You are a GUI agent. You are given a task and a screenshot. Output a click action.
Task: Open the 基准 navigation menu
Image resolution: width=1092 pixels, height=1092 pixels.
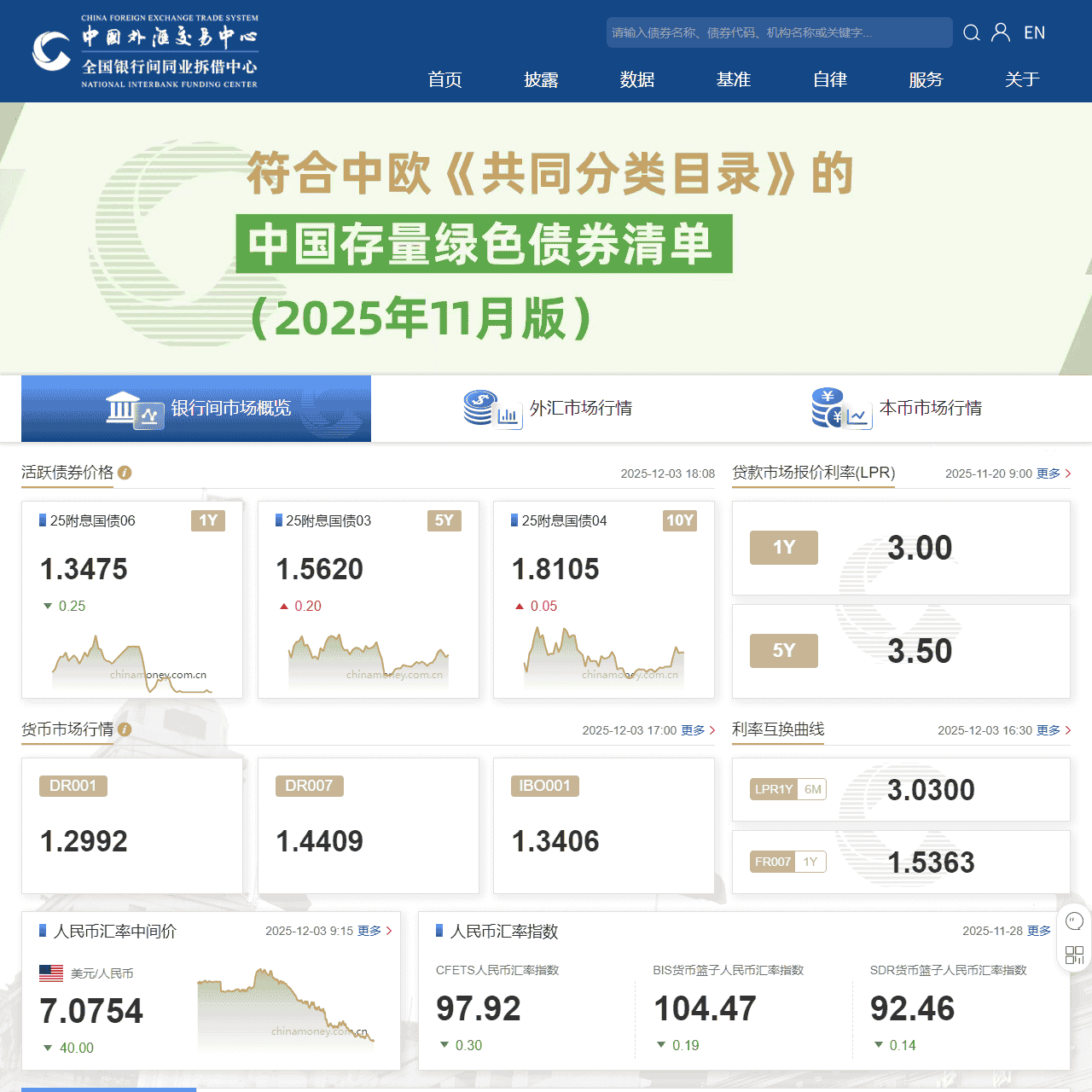pyautogui.click(x=734, y=79)
